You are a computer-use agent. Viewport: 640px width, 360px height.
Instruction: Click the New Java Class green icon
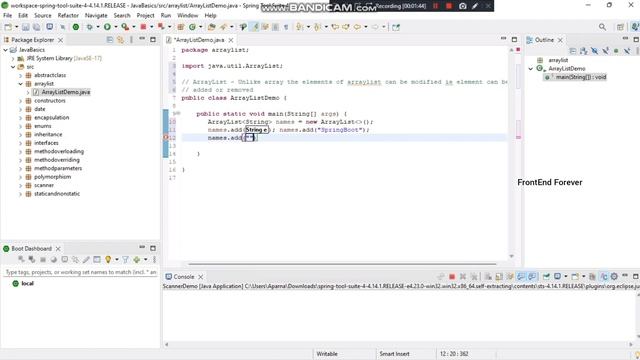192,27
